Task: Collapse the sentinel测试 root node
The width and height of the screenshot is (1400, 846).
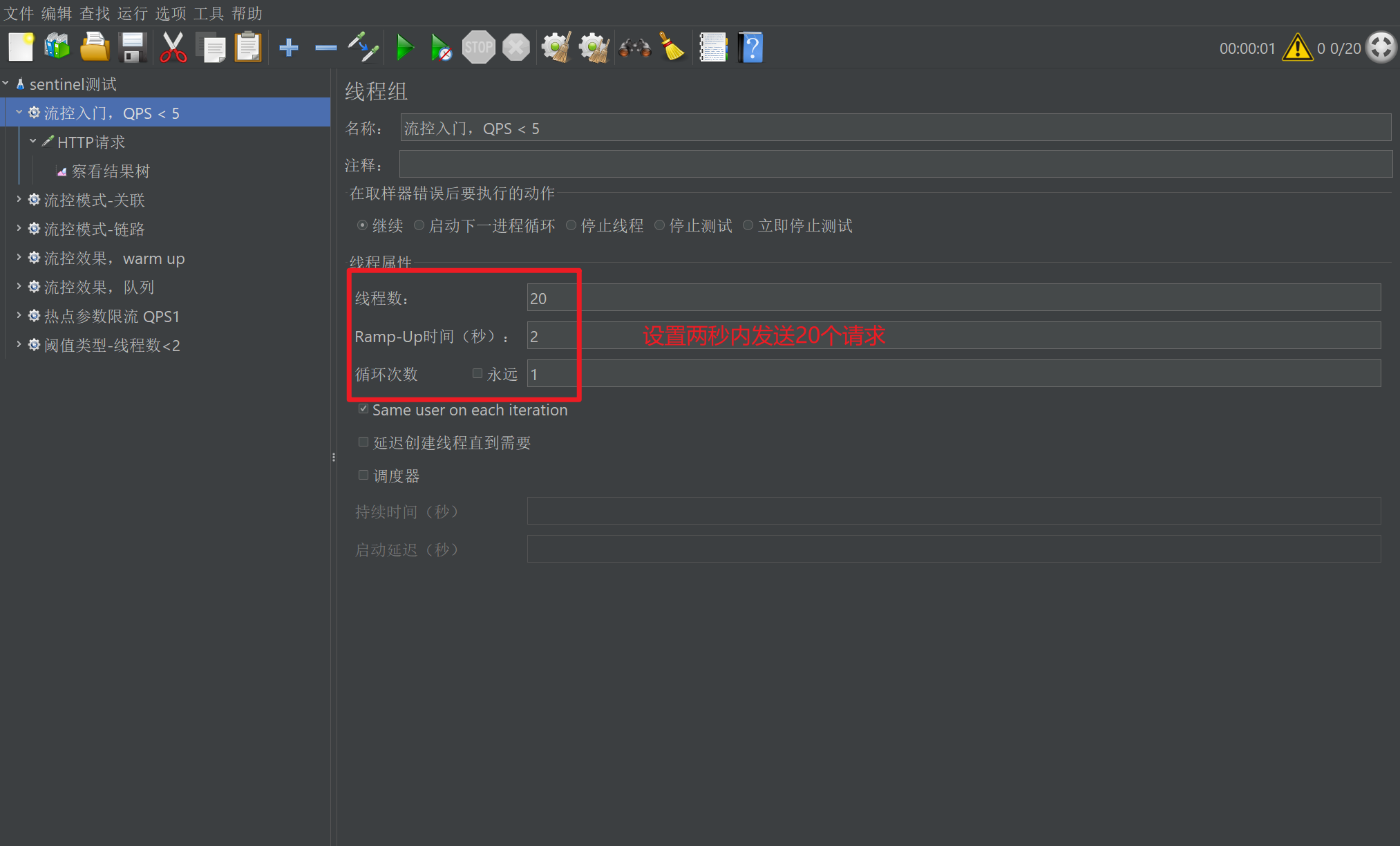Action: tap(6, 84)
